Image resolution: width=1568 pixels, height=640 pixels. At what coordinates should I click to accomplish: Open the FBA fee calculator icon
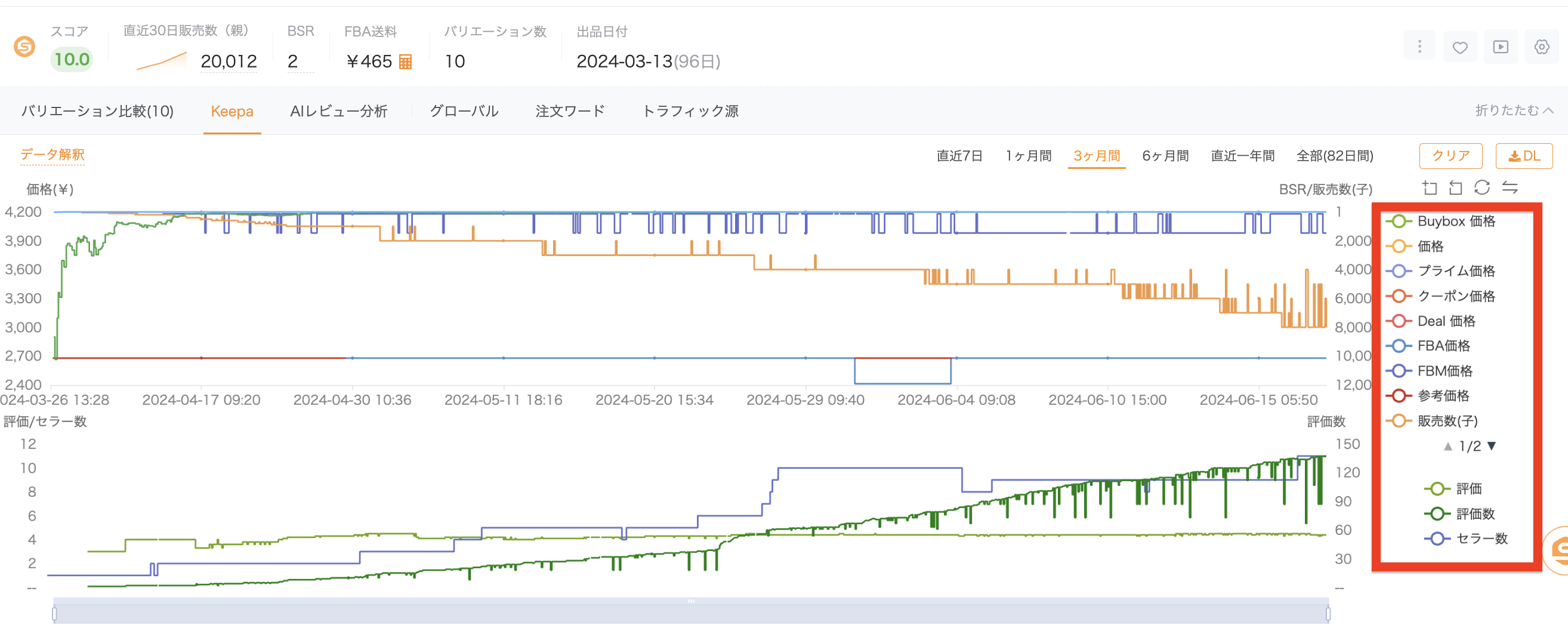tap(405, 61)
